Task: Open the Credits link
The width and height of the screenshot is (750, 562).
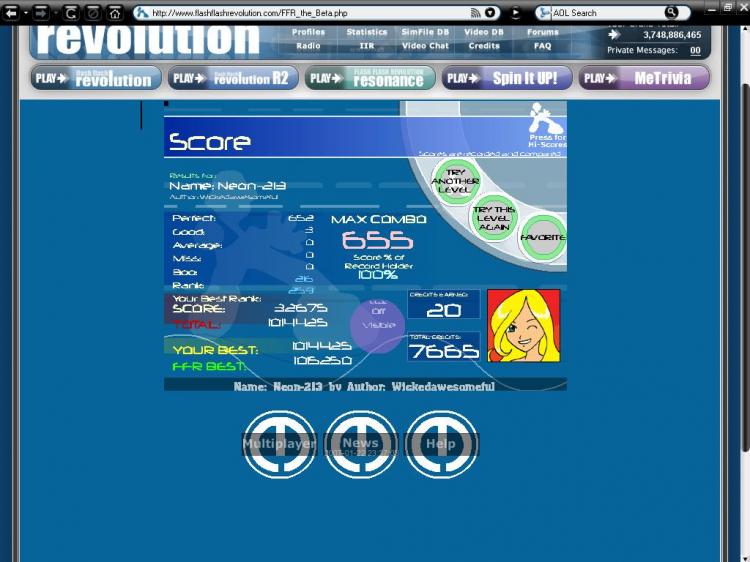Action: [484, 46]
